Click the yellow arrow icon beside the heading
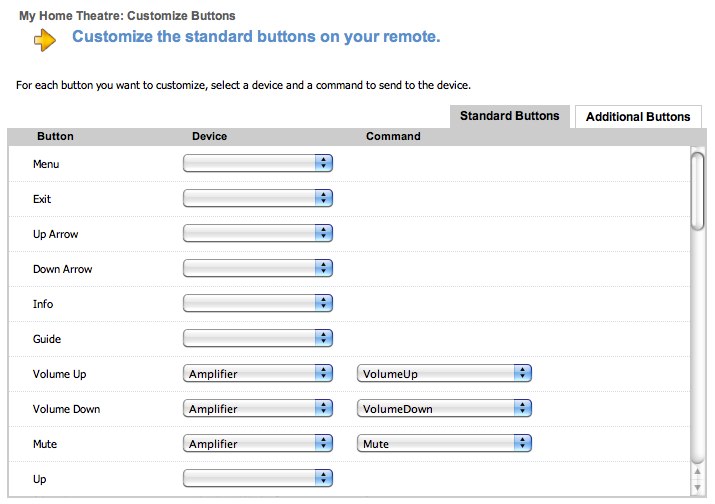 pyautogui.click(x=45, y=40)
